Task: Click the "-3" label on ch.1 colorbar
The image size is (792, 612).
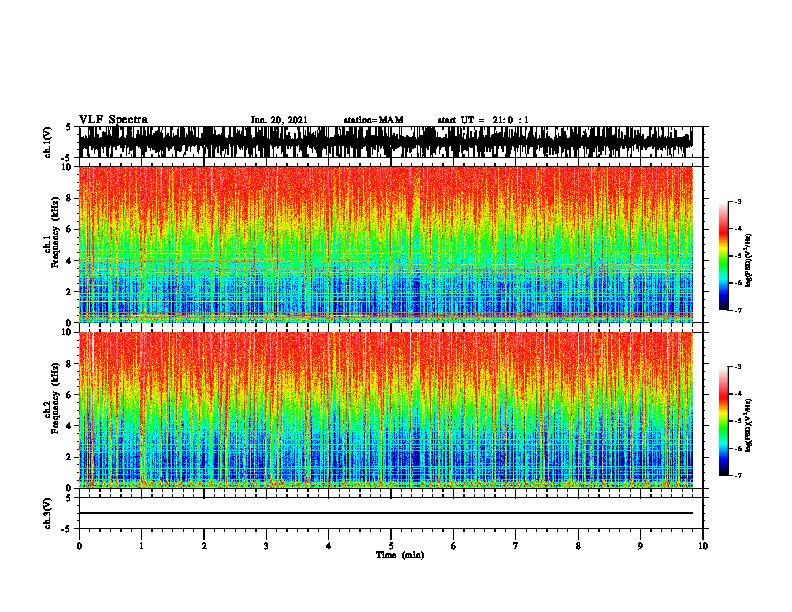Action: [x=737, y=201]
